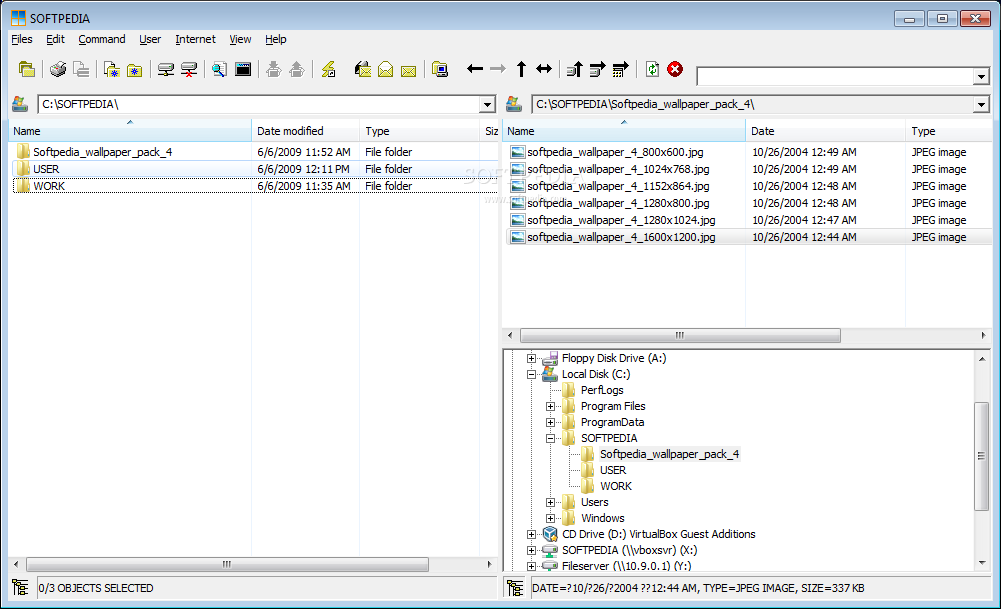1001x609 pixels.
Task: Open the Edit menu
Action: (x=55, y=39)
